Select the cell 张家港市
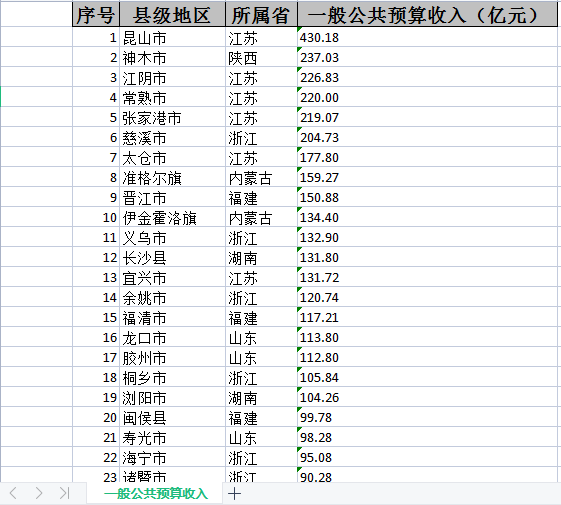Image resolution: width=561 pixels, height=505 pixels. 172,117
